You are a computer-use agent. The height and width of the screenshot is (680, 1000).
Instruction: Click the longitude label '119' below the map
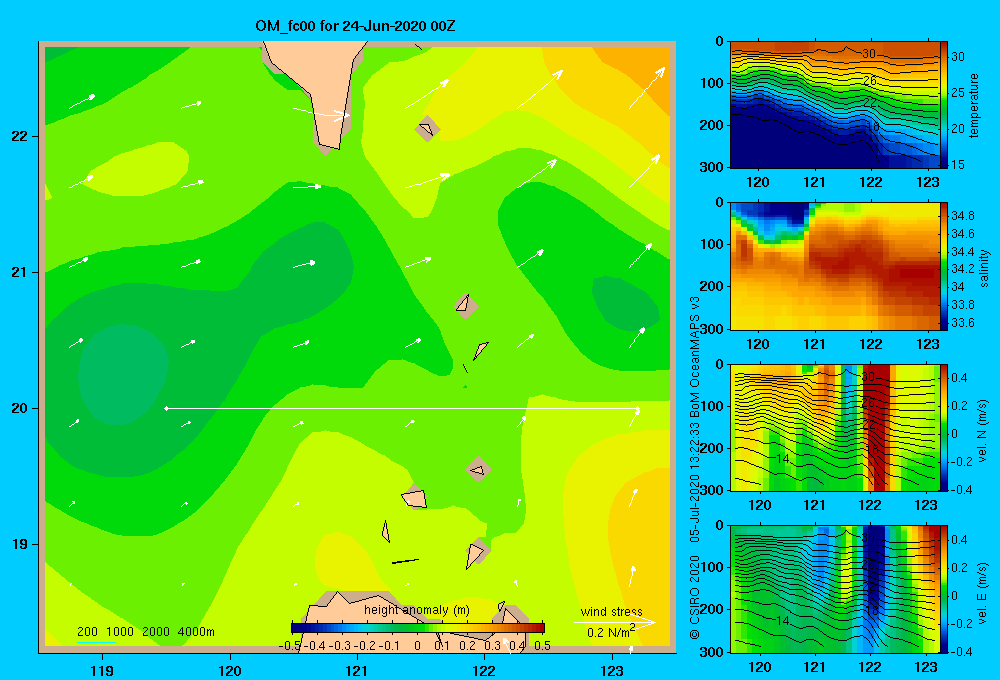(102, 670)
